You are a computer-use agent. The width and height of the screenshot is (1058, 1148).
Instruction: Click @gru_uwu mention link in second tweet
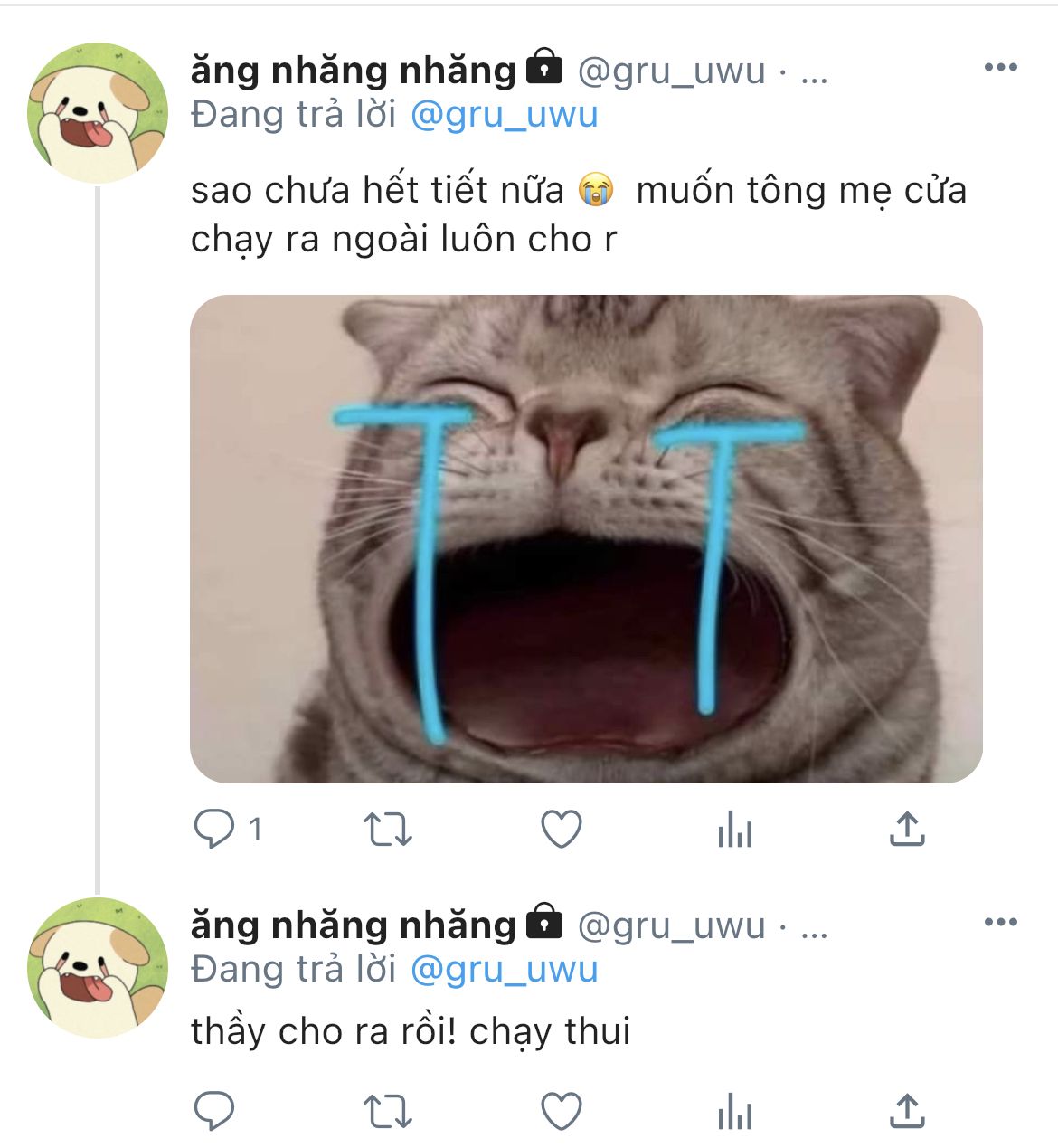[x=505, y=970]
